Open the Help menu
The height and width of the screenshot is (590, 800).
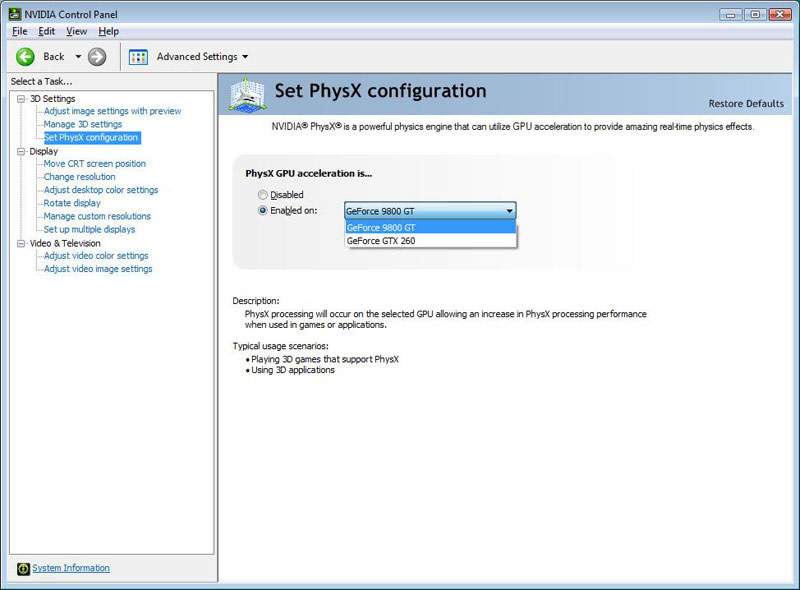click(x=108, y=31)
